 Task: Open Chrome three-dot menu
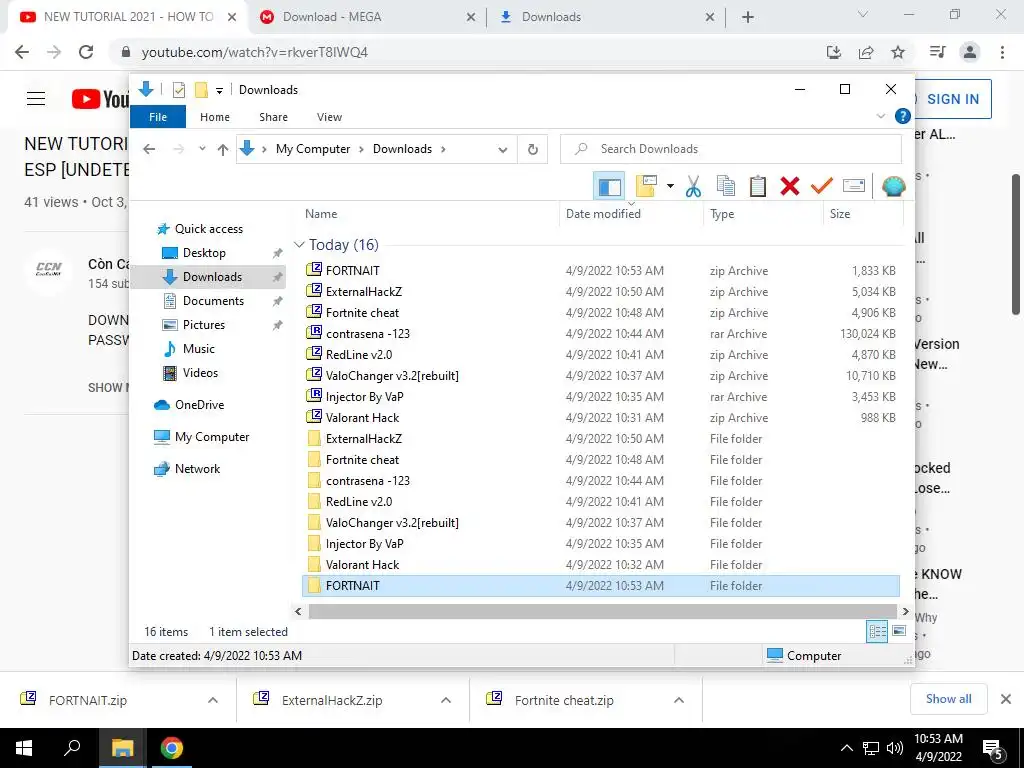[x=1002, y=52]
